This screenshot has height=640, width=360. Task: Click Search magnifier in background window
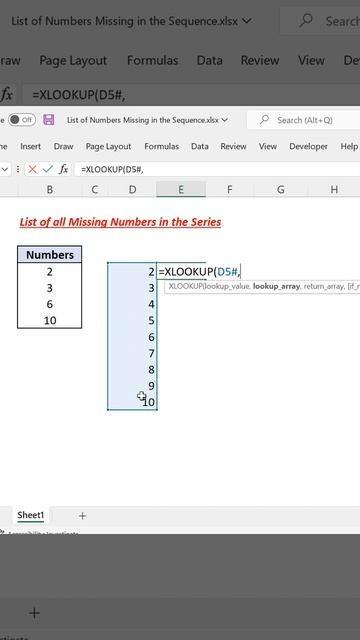305,20
